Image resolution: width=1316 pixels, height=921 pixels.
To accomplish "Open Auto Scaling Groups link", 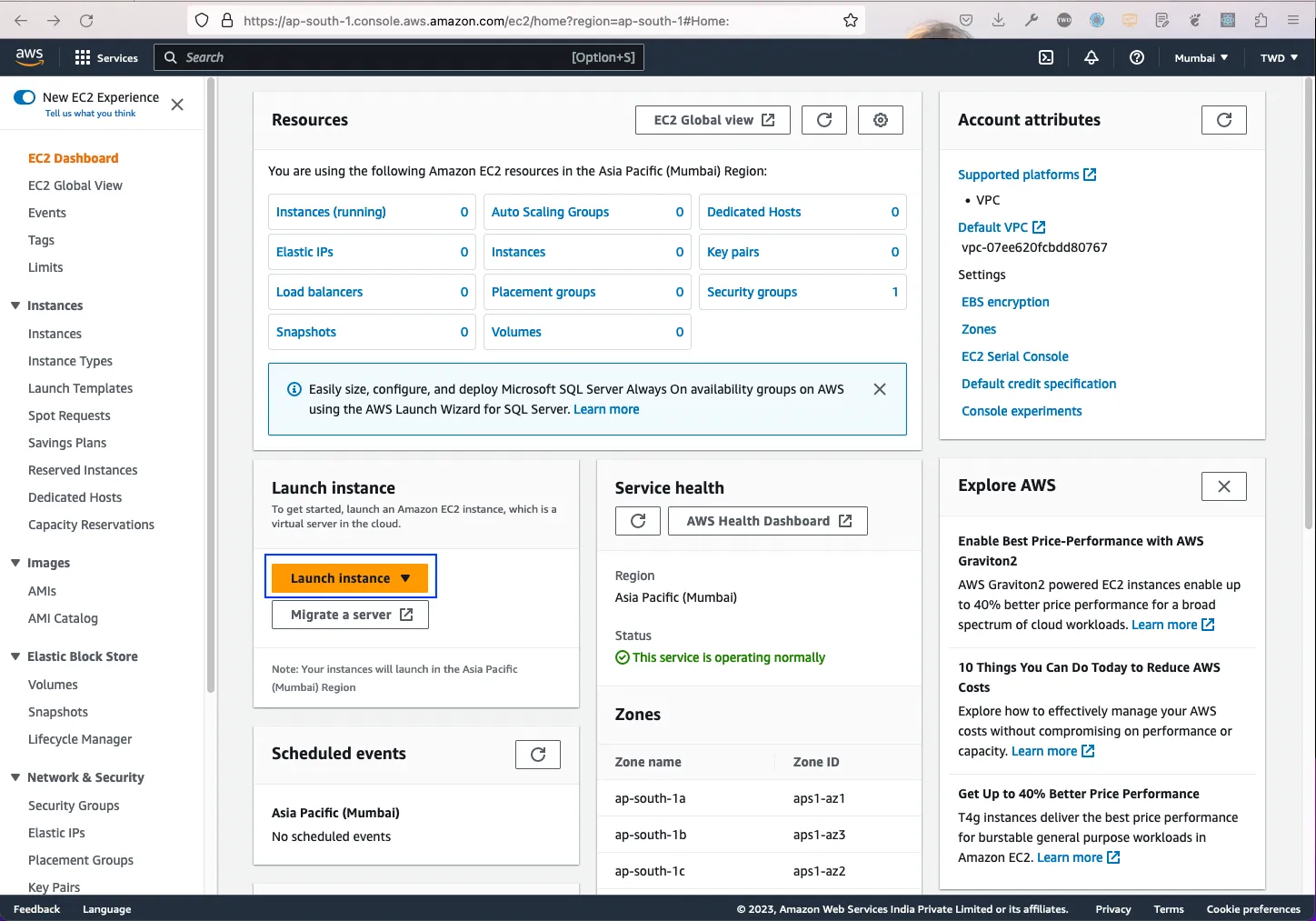I will click(x=551, y=212).
